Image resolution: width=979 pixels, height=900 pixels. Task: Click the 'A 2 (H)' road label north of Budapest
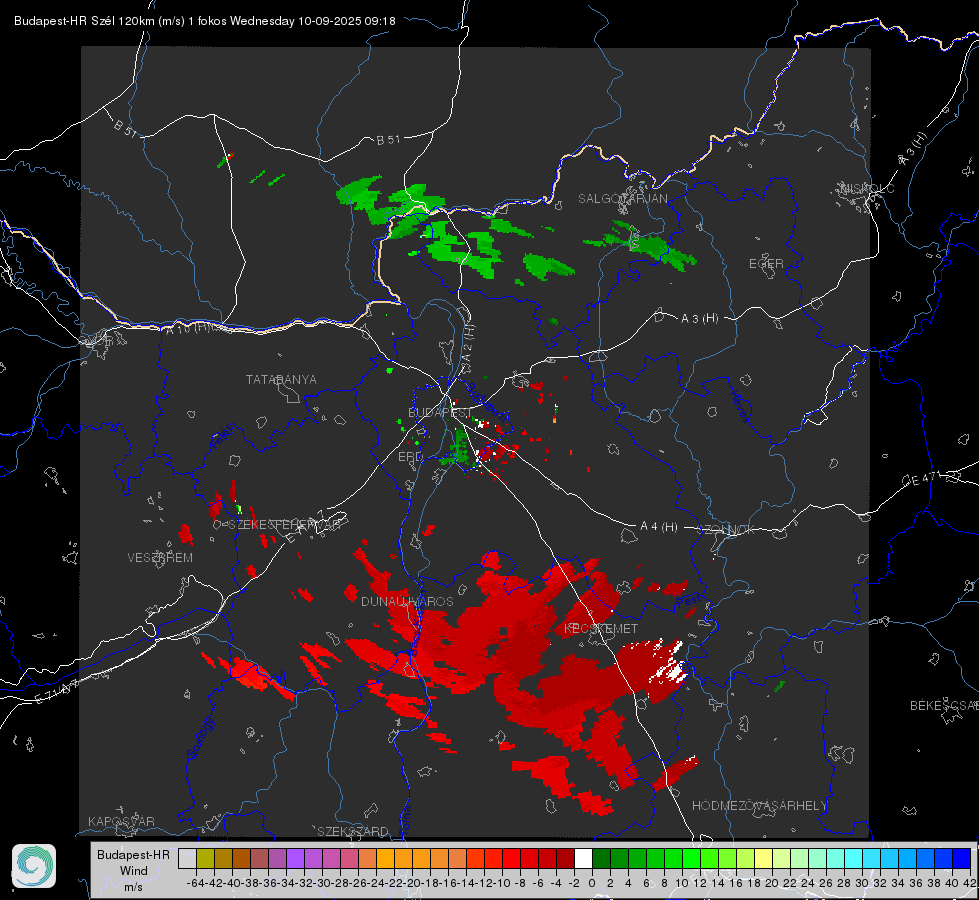click(468, 344)
